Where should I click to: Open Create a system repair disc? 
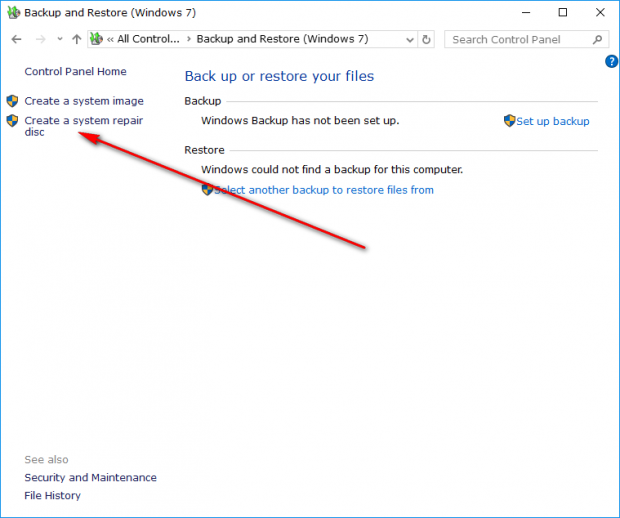83,126
